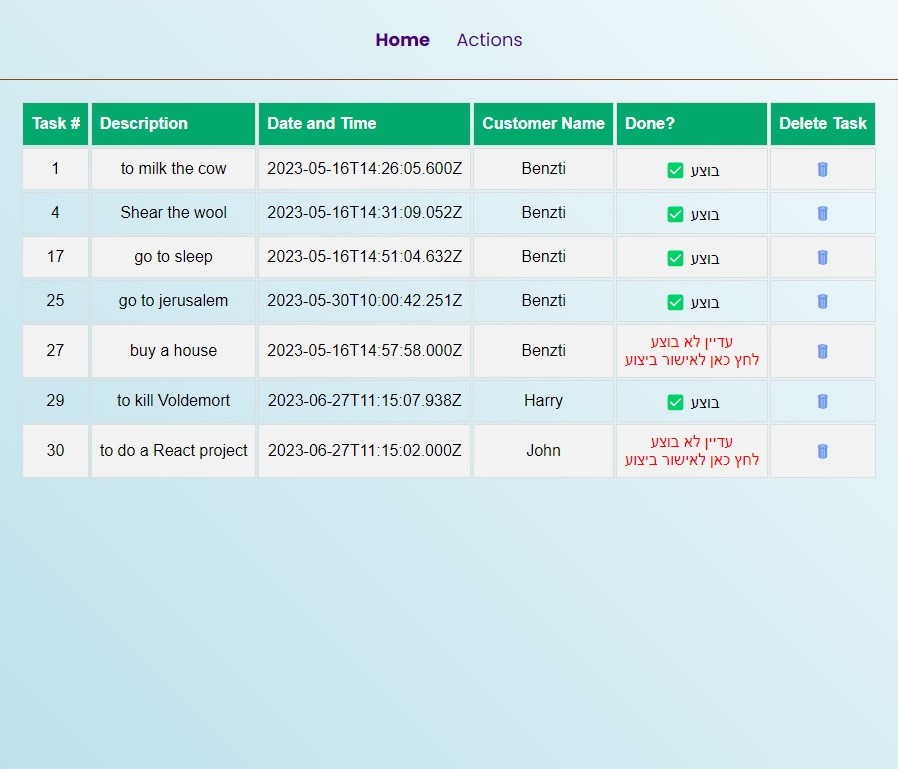Select the Task # column header
Viewport: 898px width, 769px height.
56,124
